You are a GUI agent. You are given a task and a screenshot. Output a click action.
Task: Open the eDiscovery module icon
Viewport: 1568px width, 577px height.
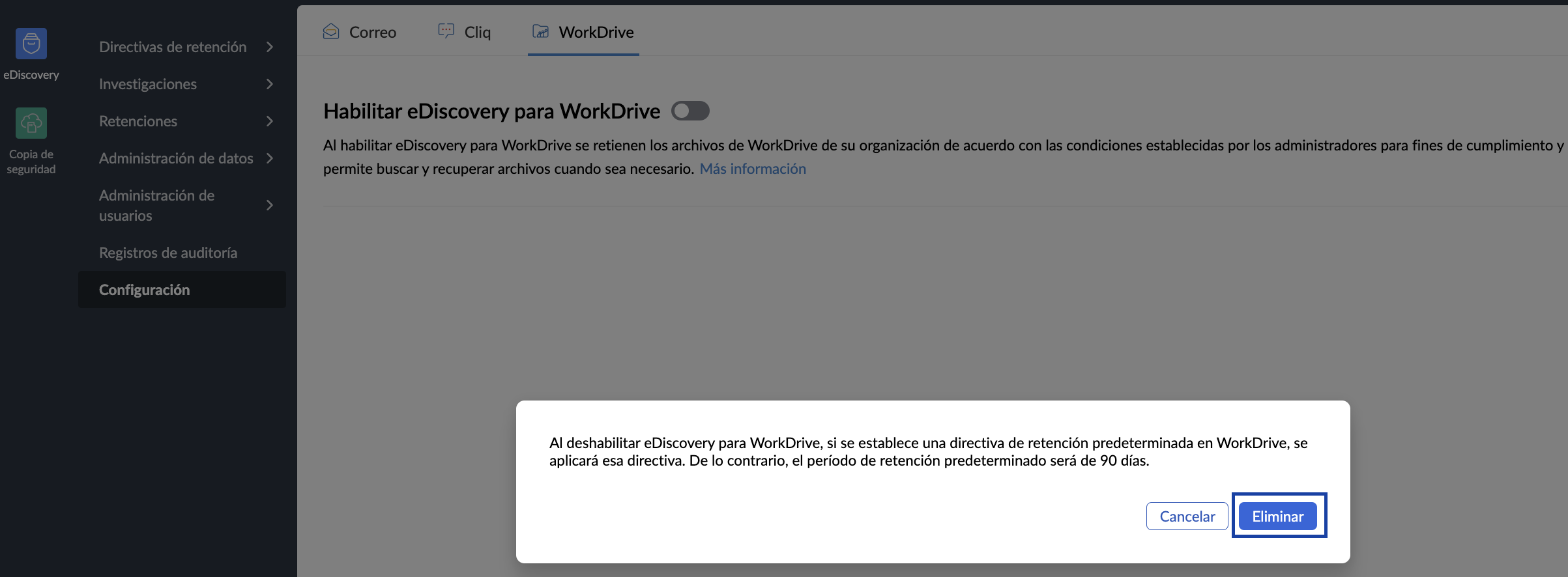click(31, 44)
